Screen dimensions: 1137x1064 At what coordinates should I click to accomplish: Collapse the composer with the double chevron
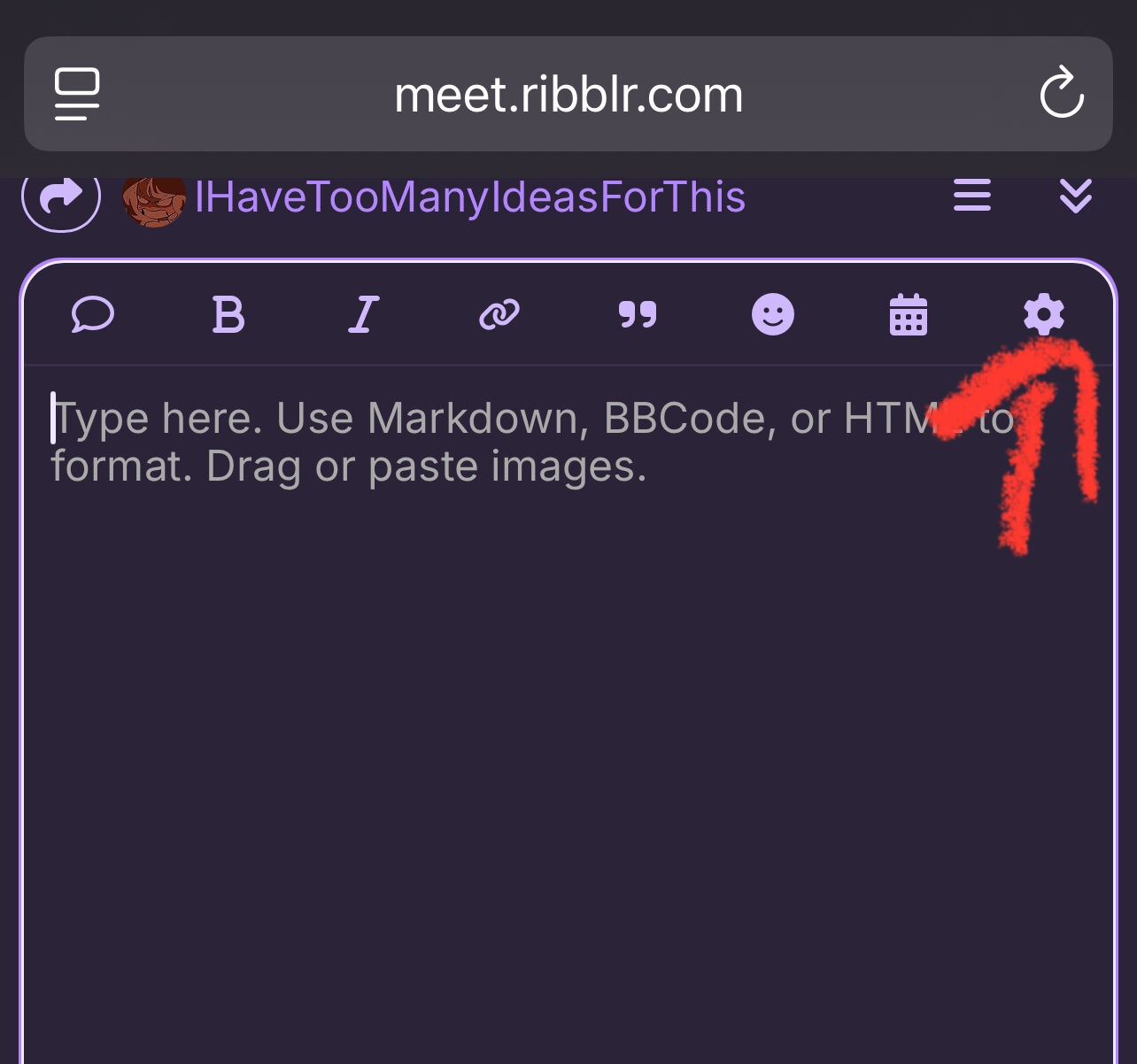point(1076,196)
